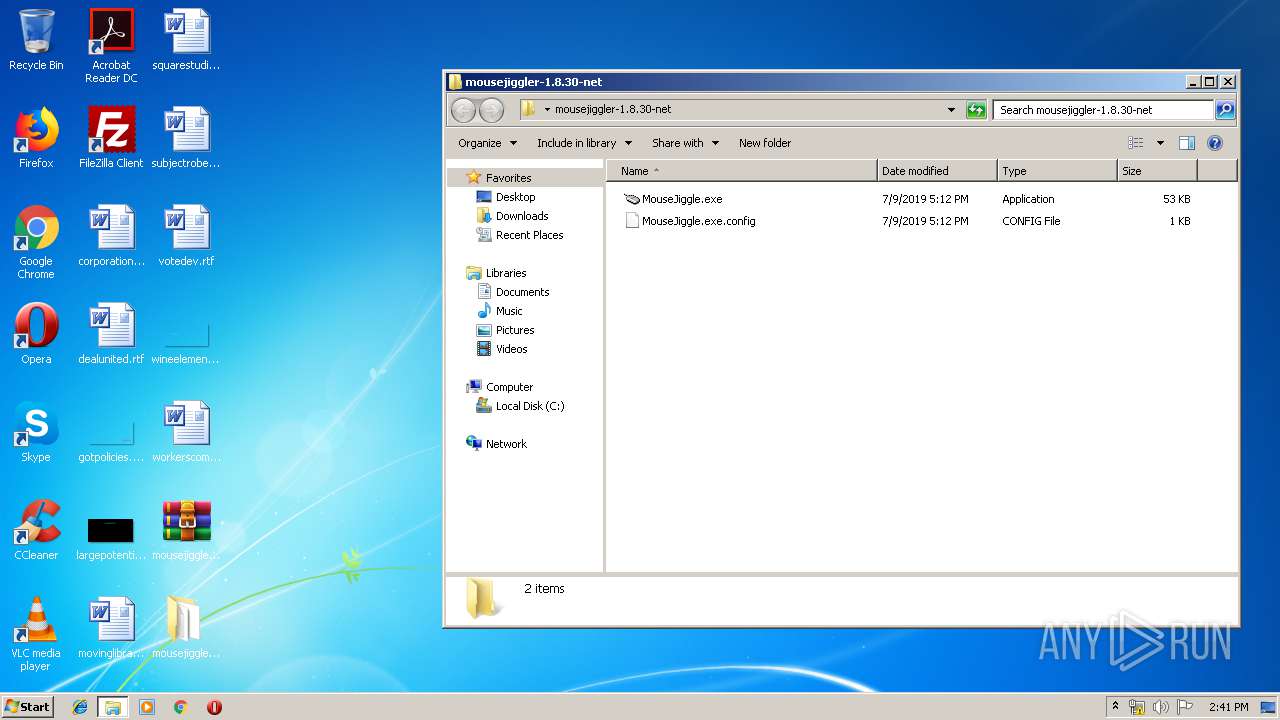This screenshot has height=720, width=1280.
Task: Open Explorer help button
Action: (1215, 143)
